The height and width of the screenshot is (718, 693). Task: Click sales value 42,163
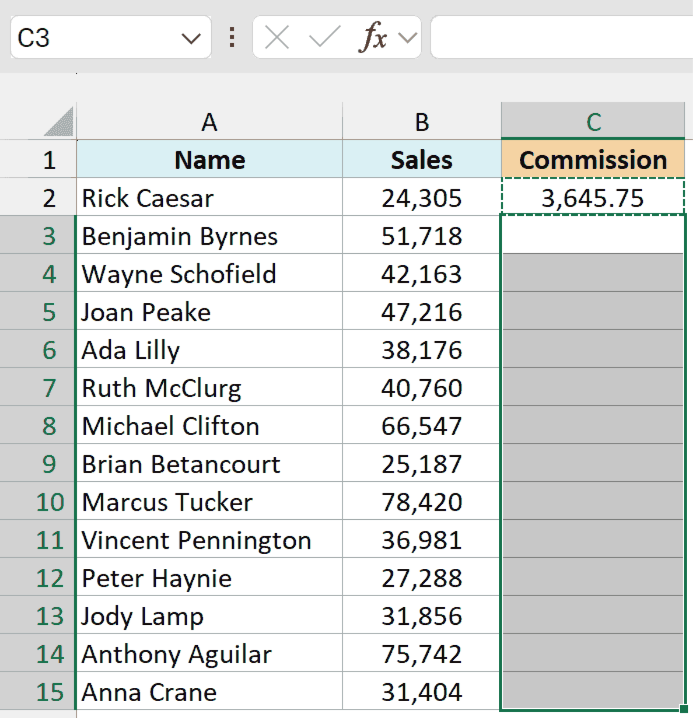[x=422, y=273]
